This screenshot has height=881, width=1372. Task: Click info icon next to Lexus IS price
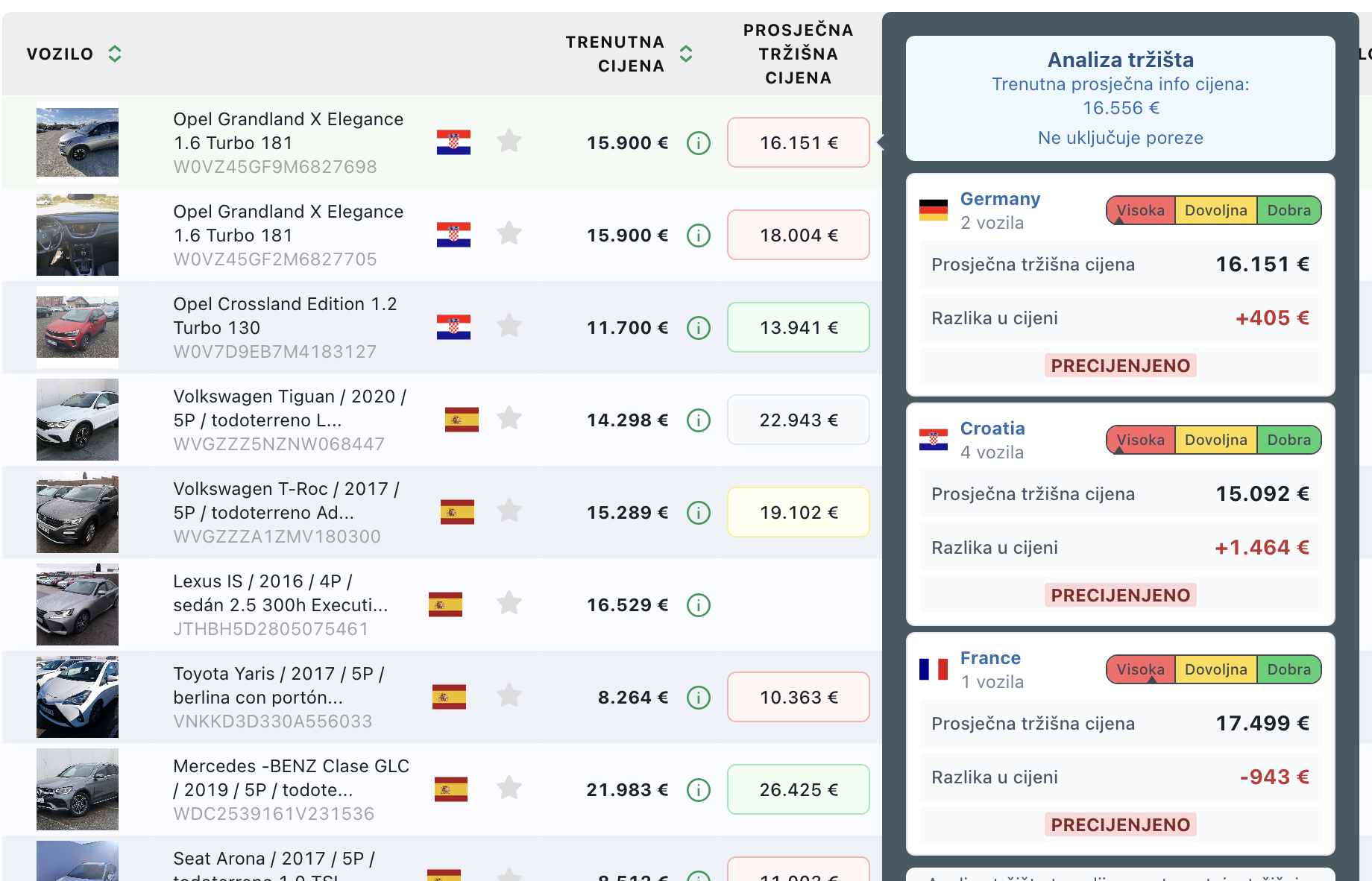698,605
